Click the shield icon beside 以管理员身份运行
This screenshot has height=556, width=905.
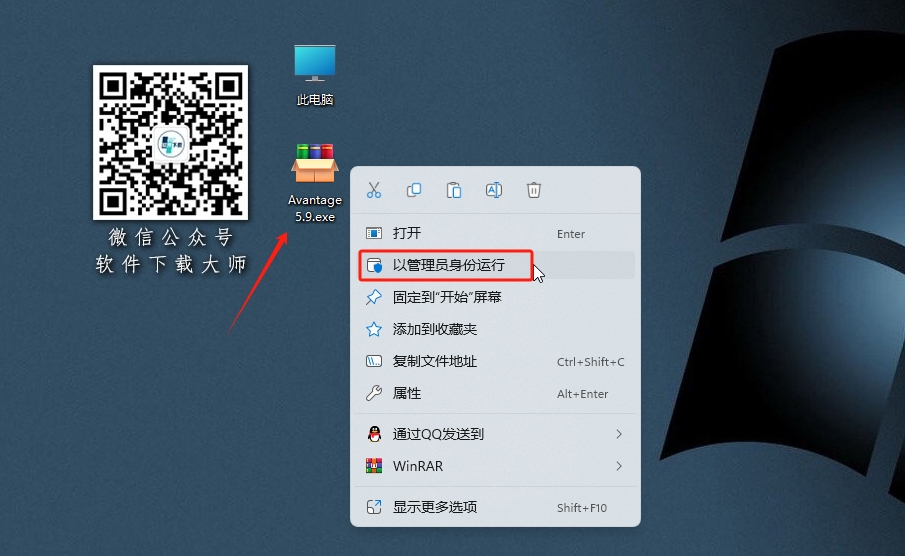coord(374,265)
